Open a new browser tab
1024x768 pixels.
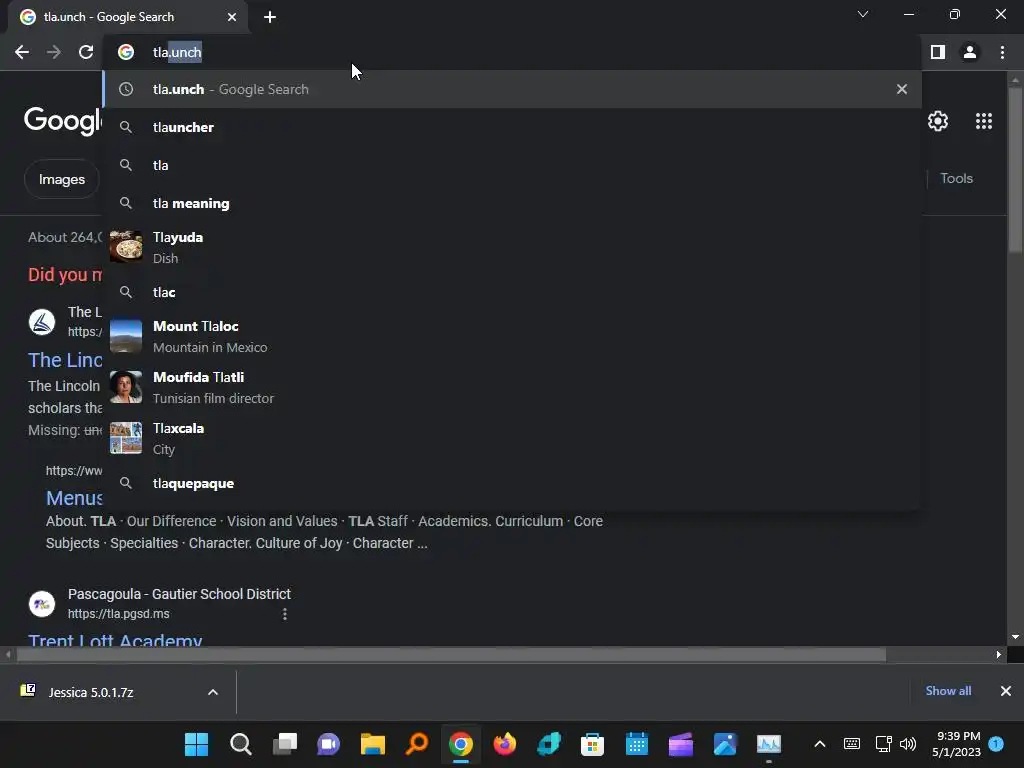(270, 18)
